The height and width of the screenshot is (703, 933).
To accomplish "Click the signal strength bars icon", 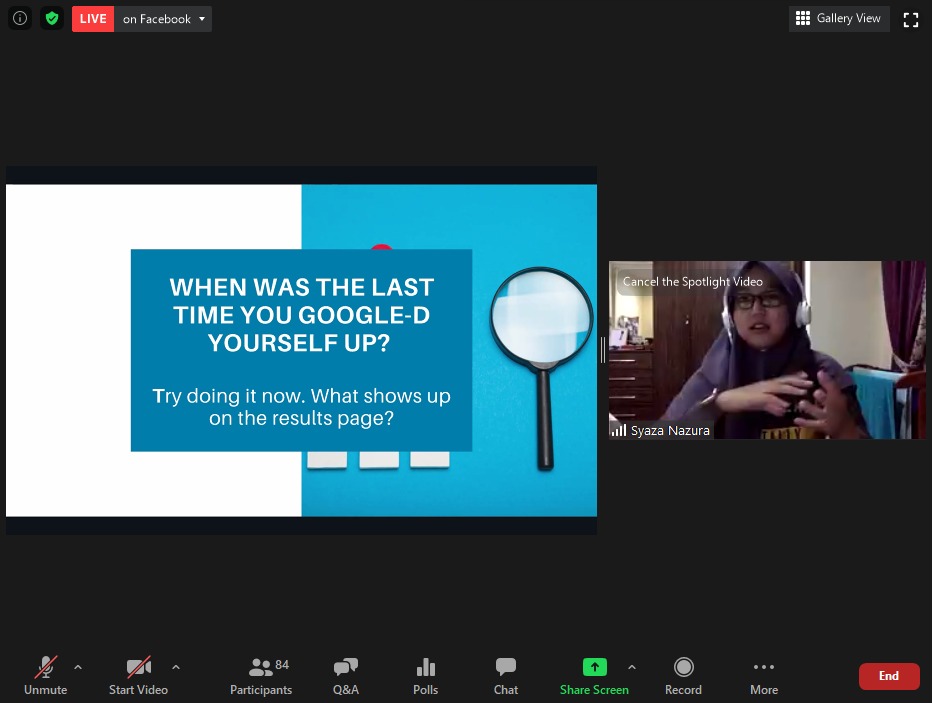I will click(x=619, y=430).
